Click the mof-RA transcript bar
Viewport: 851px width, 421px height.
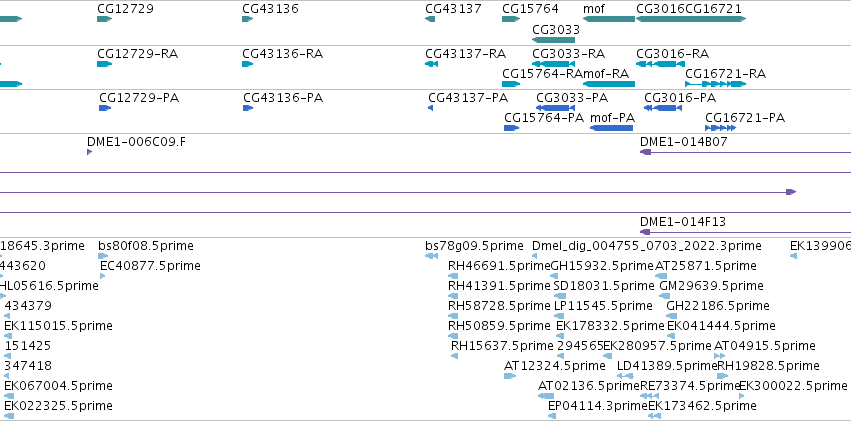click(x=609, y=84)
